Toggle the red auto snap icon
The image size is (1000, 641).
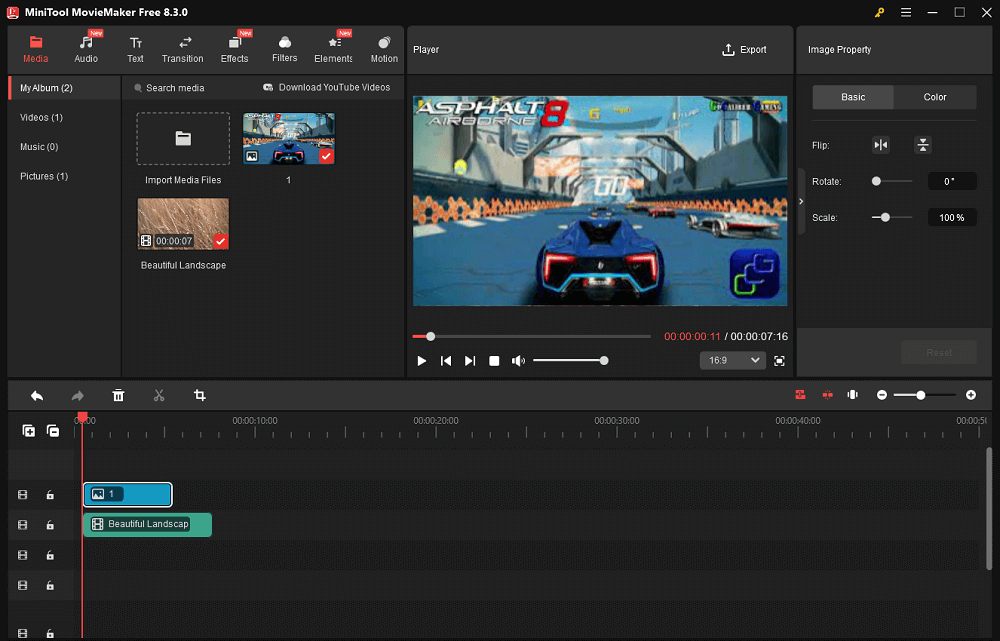click(800, 395)
